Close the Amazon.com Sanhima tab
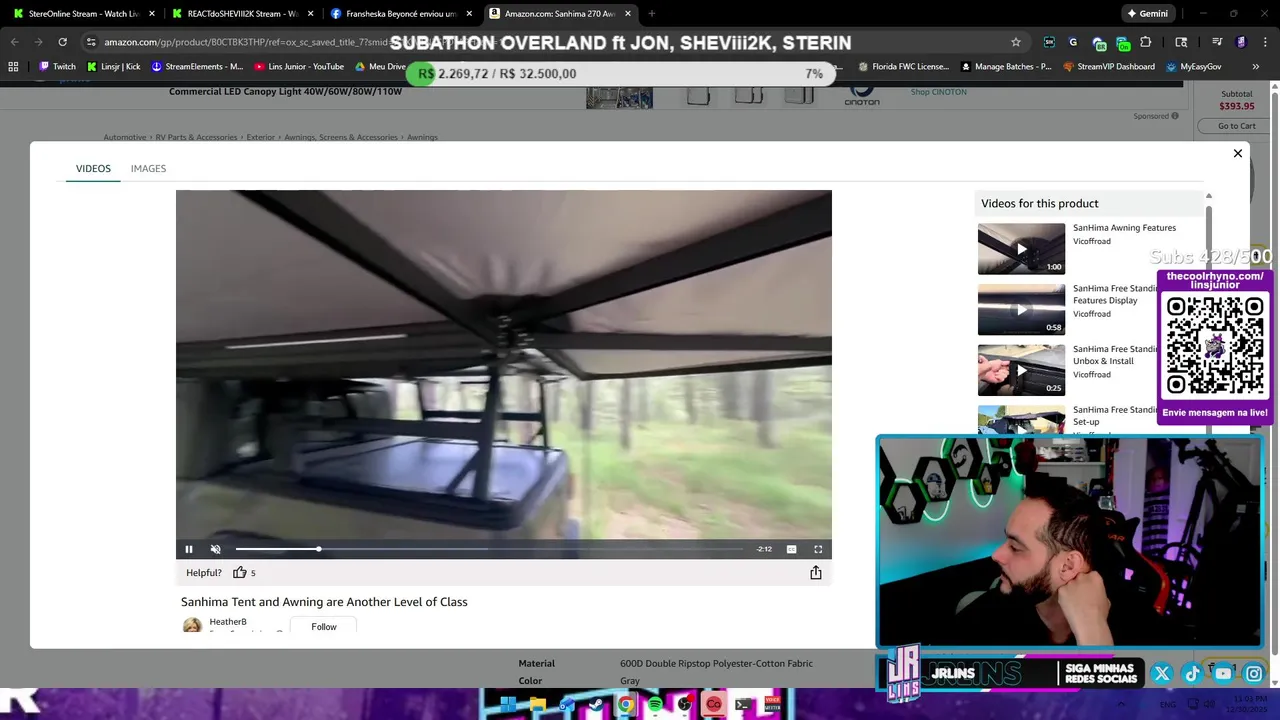The image size is (1280, 720). (x=628, y=14)
